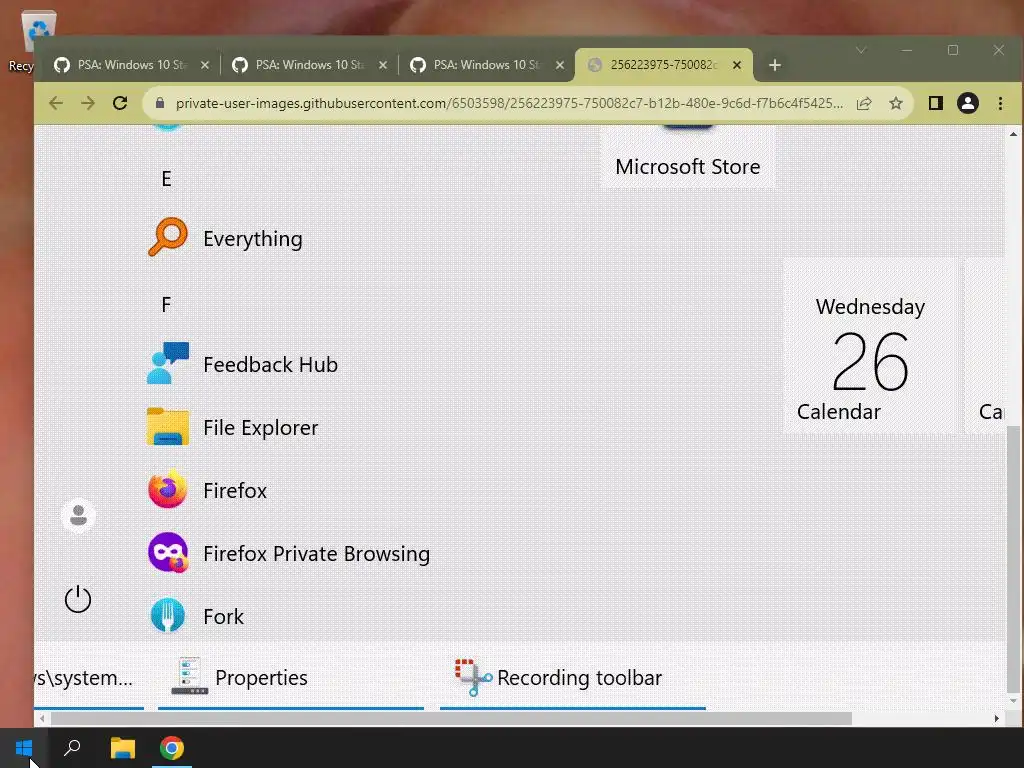Click the power icon in image
1024x768 pixels.
pyautogui.click(x=78, y=599)
